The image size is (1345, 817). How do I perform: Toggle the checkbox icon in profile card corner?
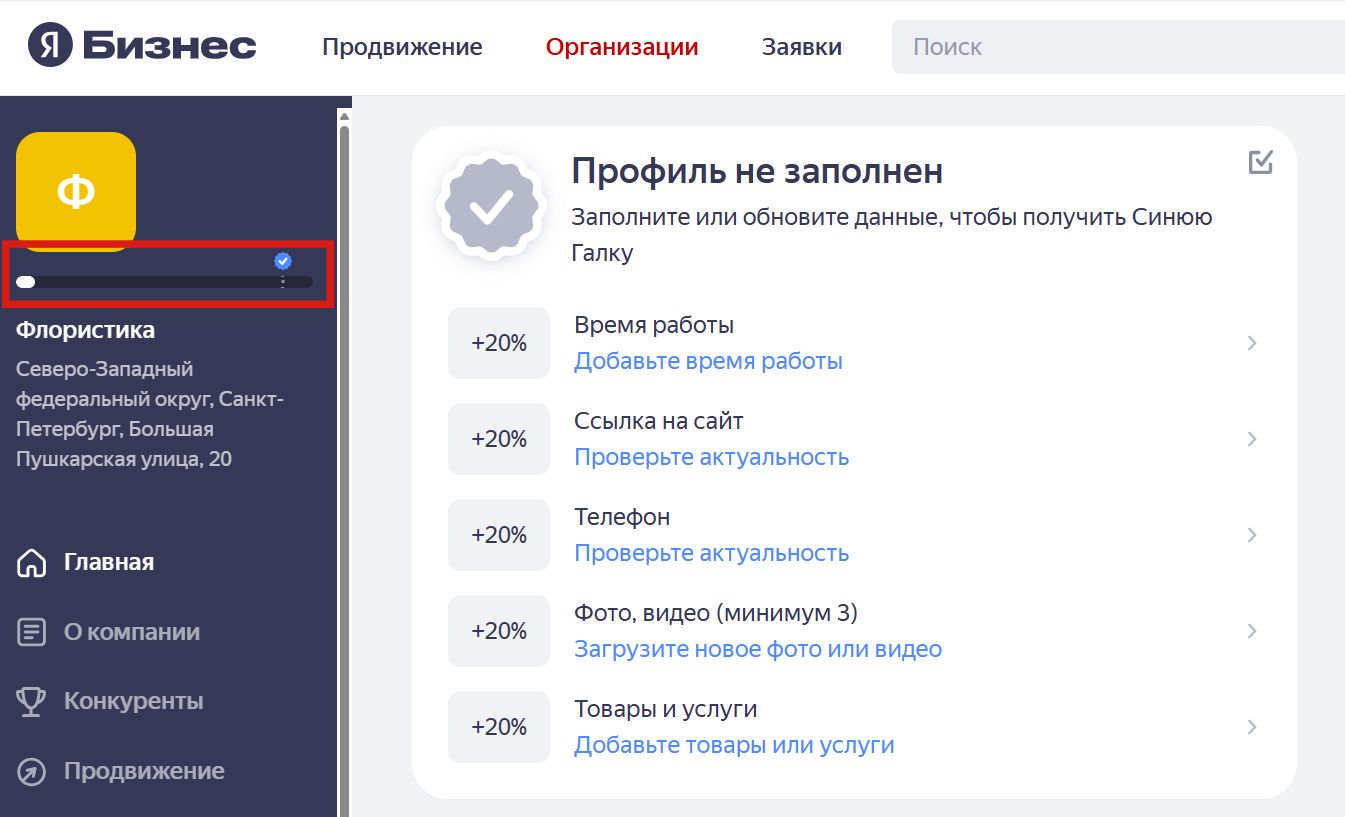click(x=1261, y=161)
